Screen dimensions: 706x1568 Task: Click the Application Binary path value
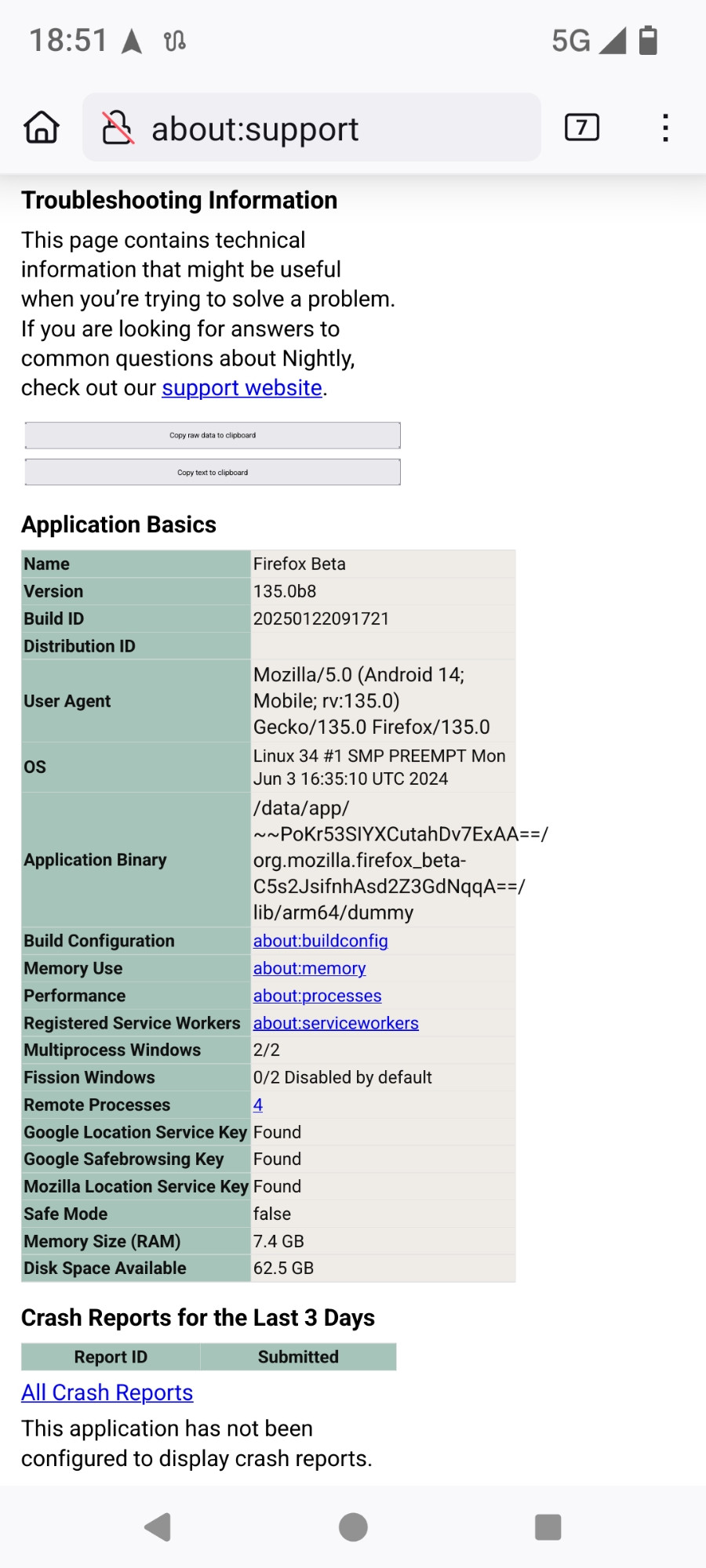coord(400,860)
